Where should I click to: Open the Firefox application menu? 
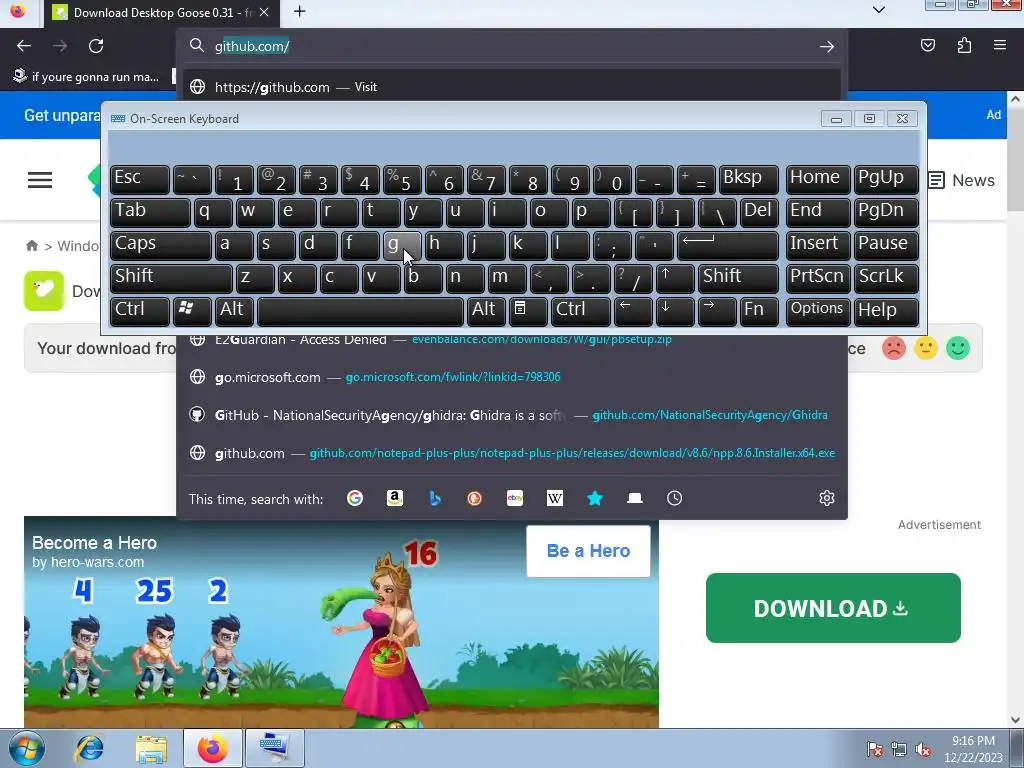click(x=1000, y=45)
